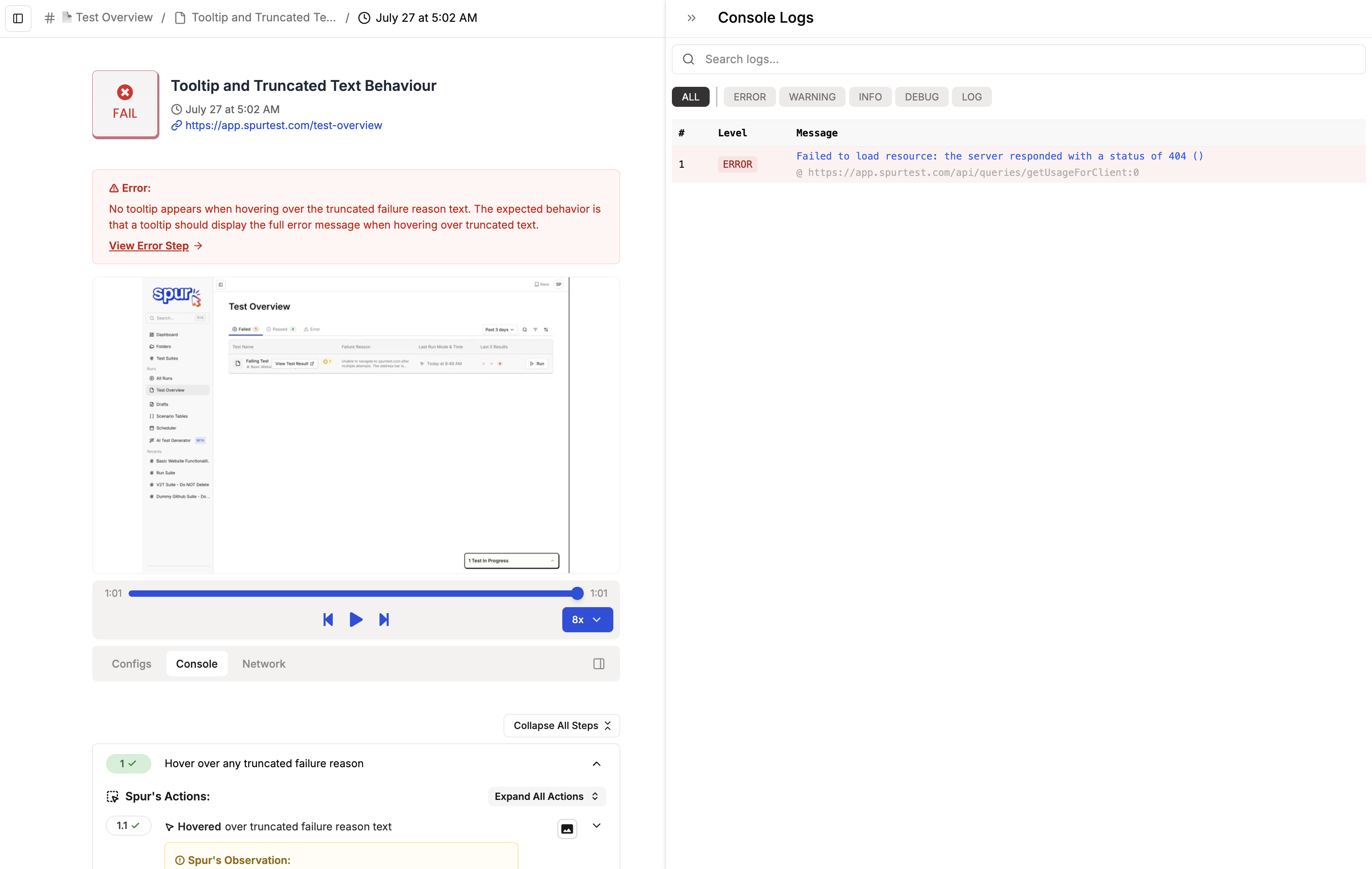Screen dimensions: 1372x869
Task: Click the video progress slider handle
Action: coord(576,594)
